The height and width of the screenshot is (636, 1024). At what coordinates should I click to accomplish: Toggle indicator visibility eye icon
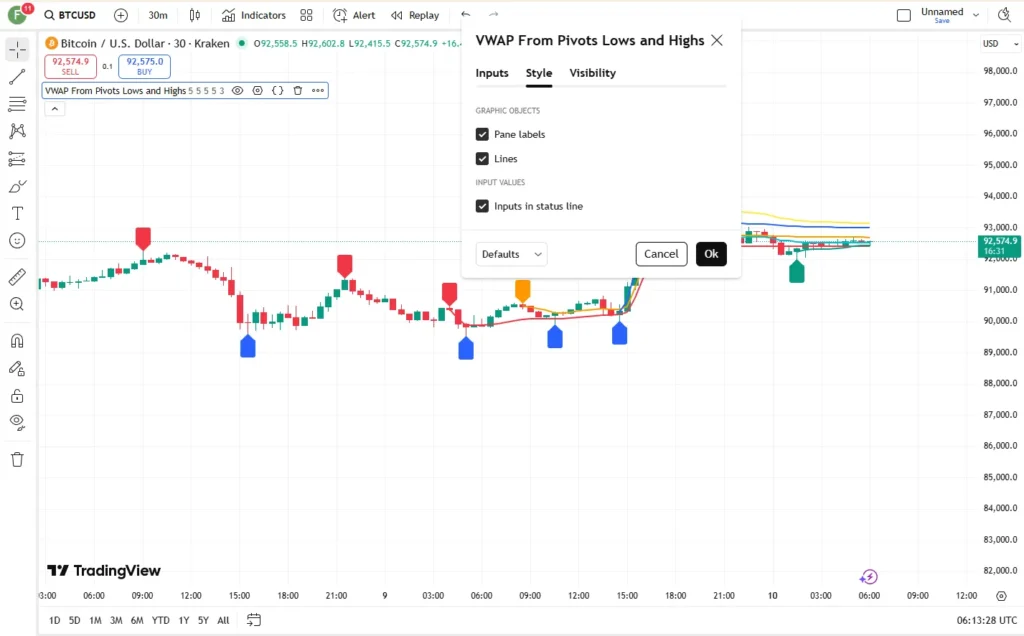point(238,91)
